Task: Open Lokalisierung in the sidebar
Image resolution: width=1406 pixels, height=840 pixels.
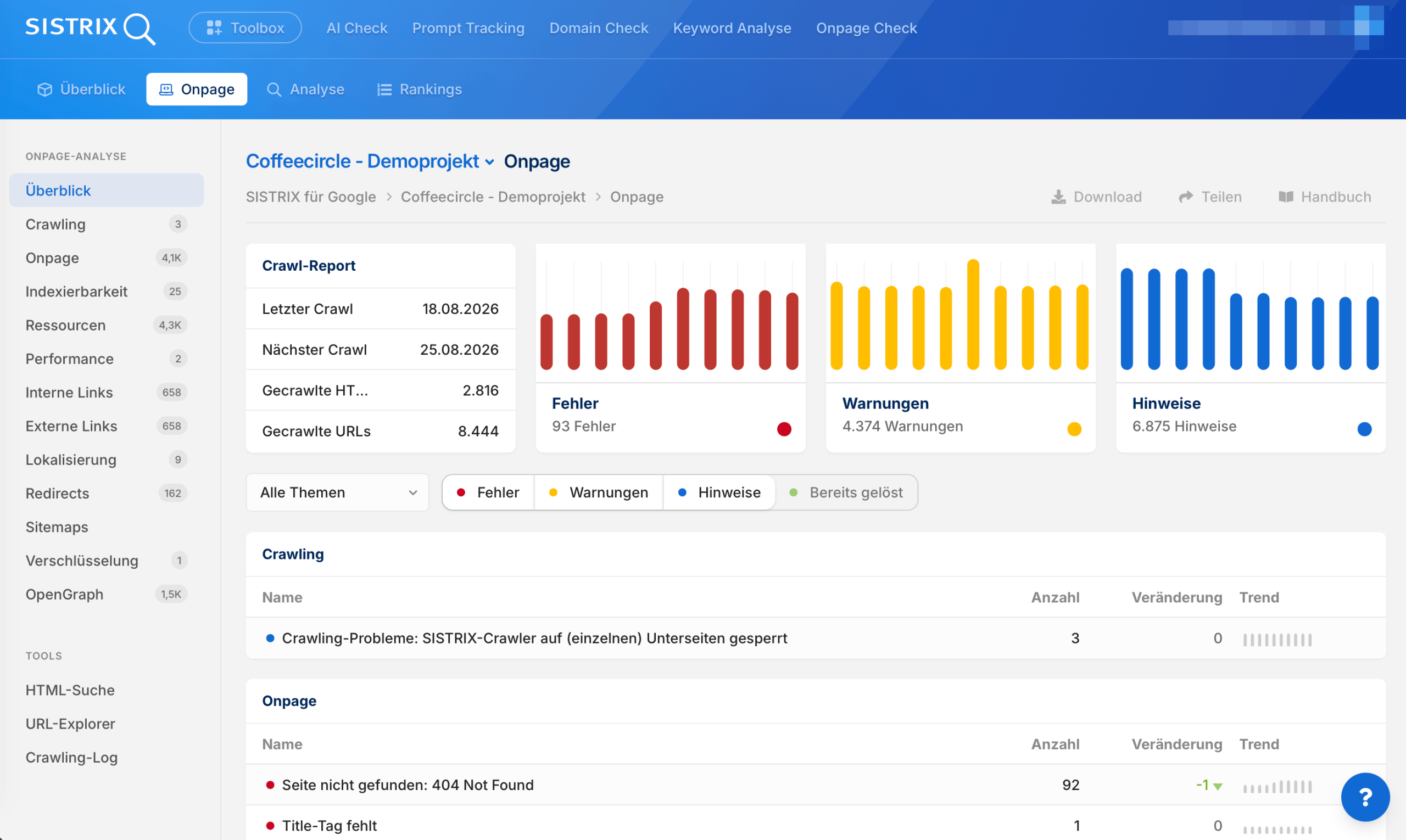Action: pyautogui.click(x=107, y=460)
